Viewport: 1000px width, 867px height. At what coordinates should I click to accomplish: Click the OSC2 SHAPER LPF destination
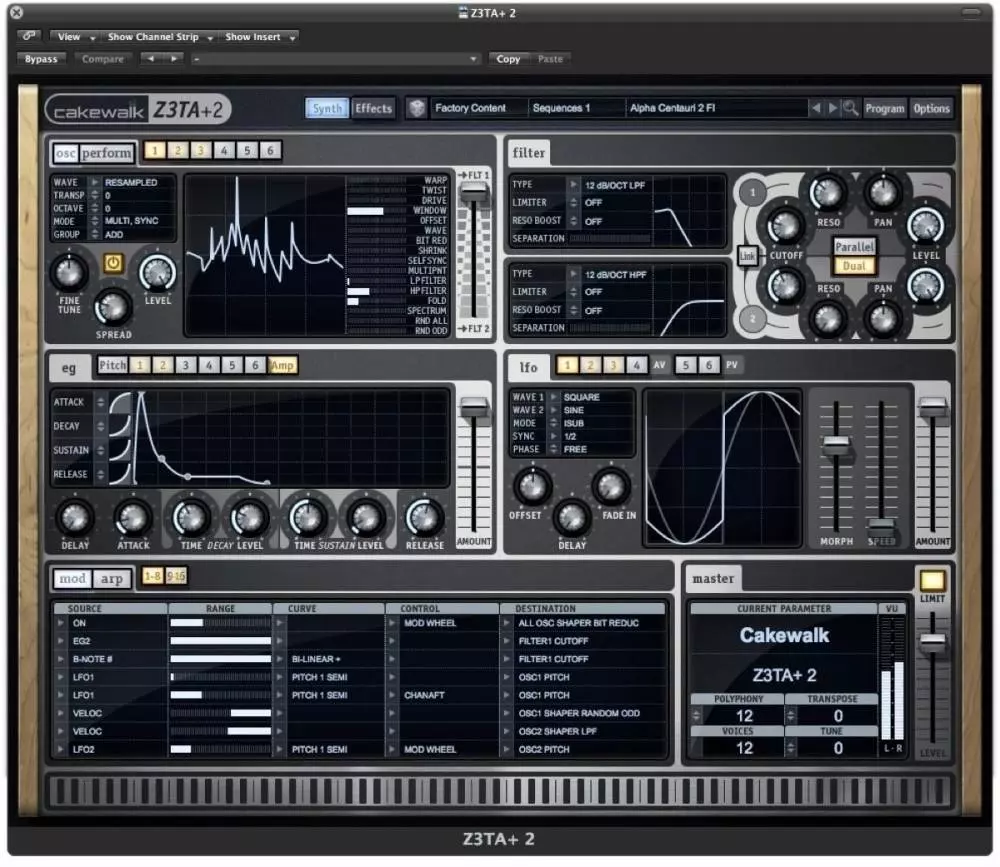point(557,731)
